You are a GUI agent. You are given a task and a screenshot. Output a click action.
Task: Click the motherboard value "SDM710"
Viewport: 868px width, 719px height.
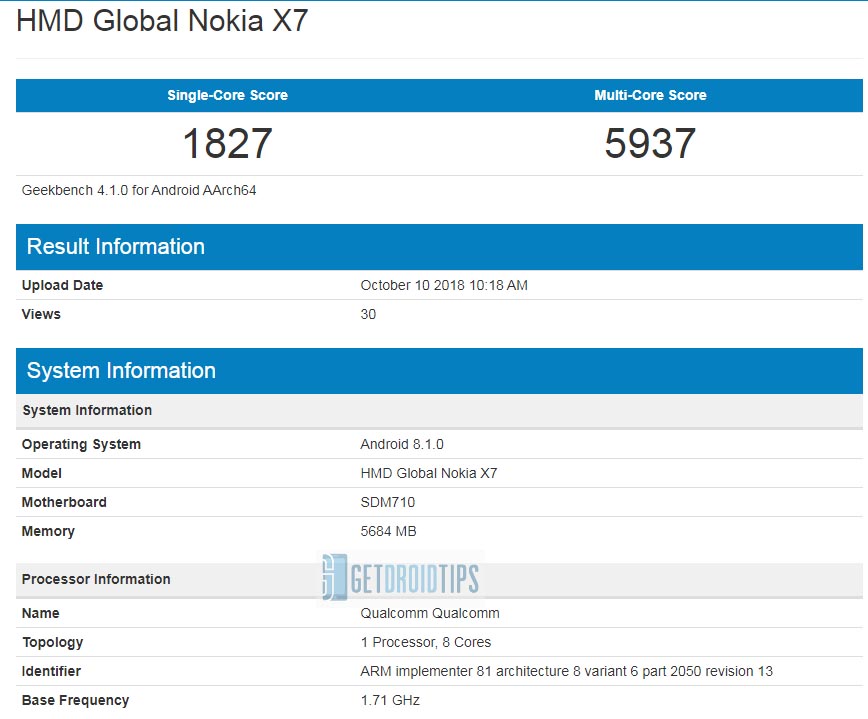pyautogui.click(x=388, y=502)
